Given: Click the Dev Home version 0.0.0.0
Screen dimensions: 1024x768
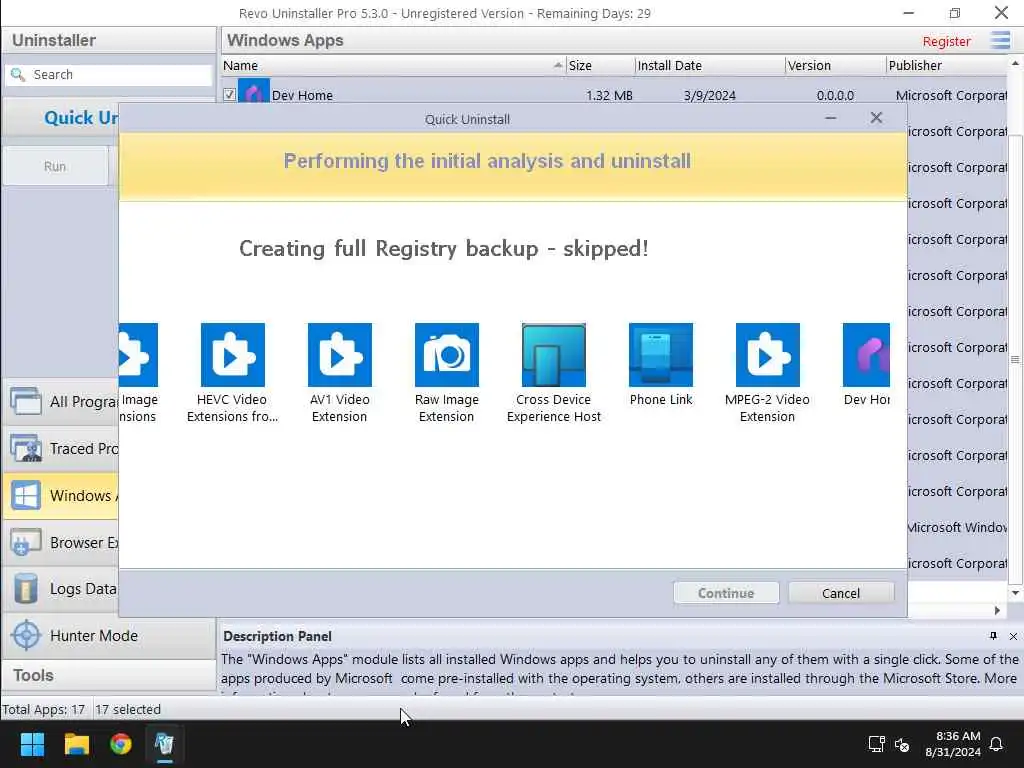Looking at the screenshot, I should point(835,95).
